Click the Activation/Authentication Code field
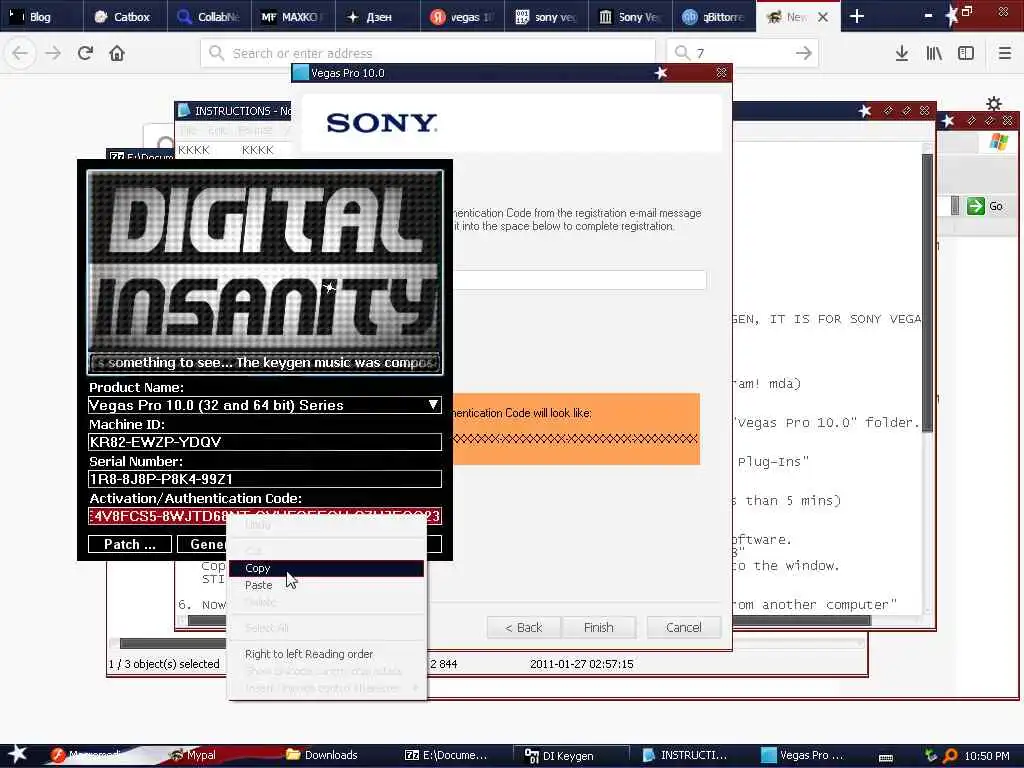Image resolution: width=1024 pixels, height=768 pixels. point(264,516)
